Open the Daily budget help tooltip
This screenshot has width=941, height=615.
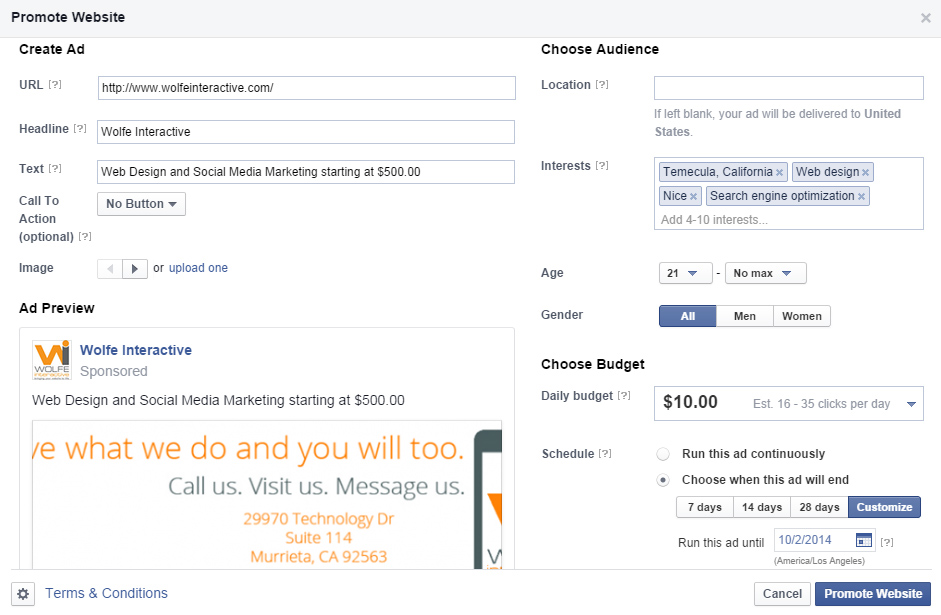[624, 395]
